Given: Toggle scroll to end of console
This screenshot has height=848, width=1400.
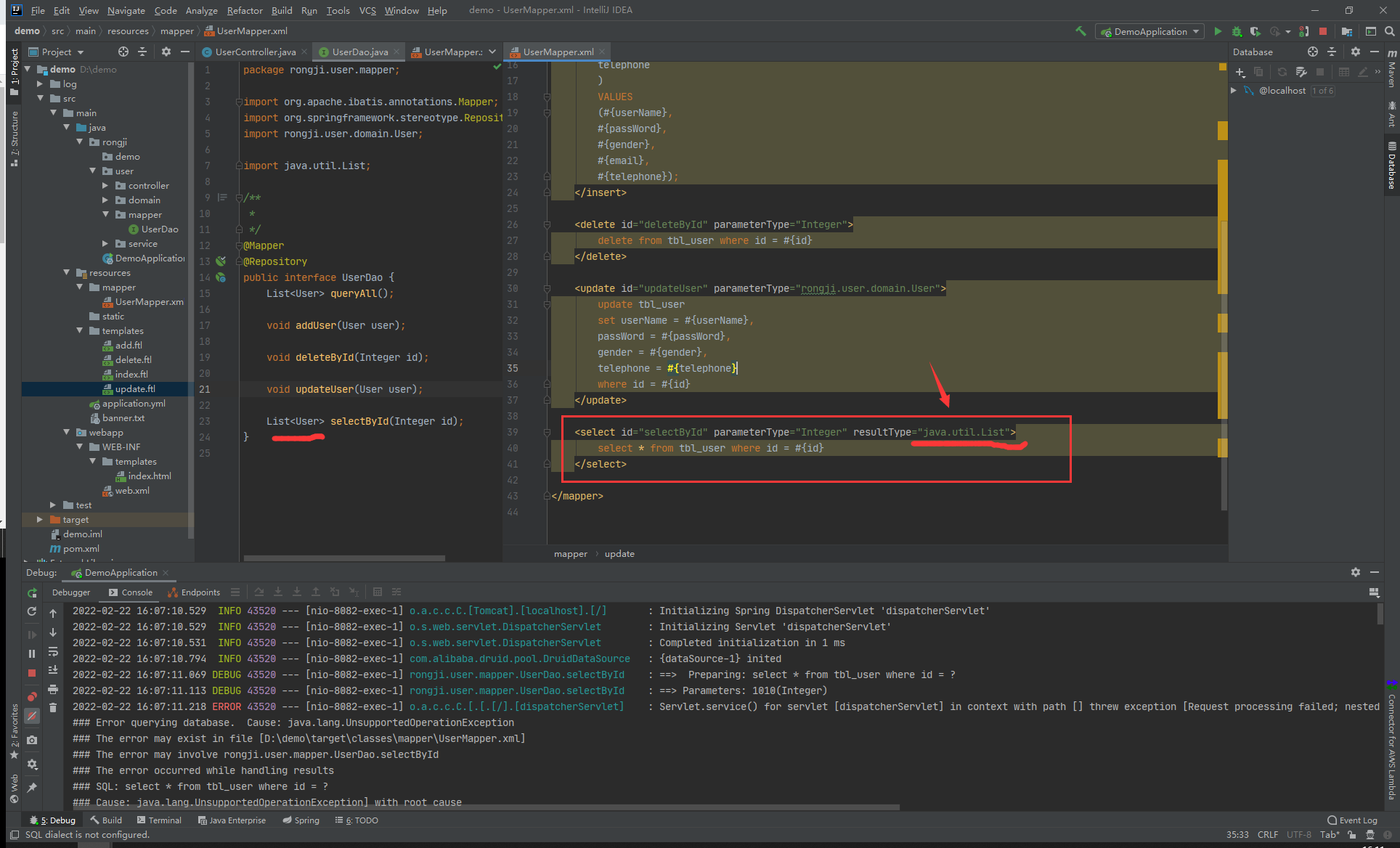Looking at the screenshot, I should 53,669.
